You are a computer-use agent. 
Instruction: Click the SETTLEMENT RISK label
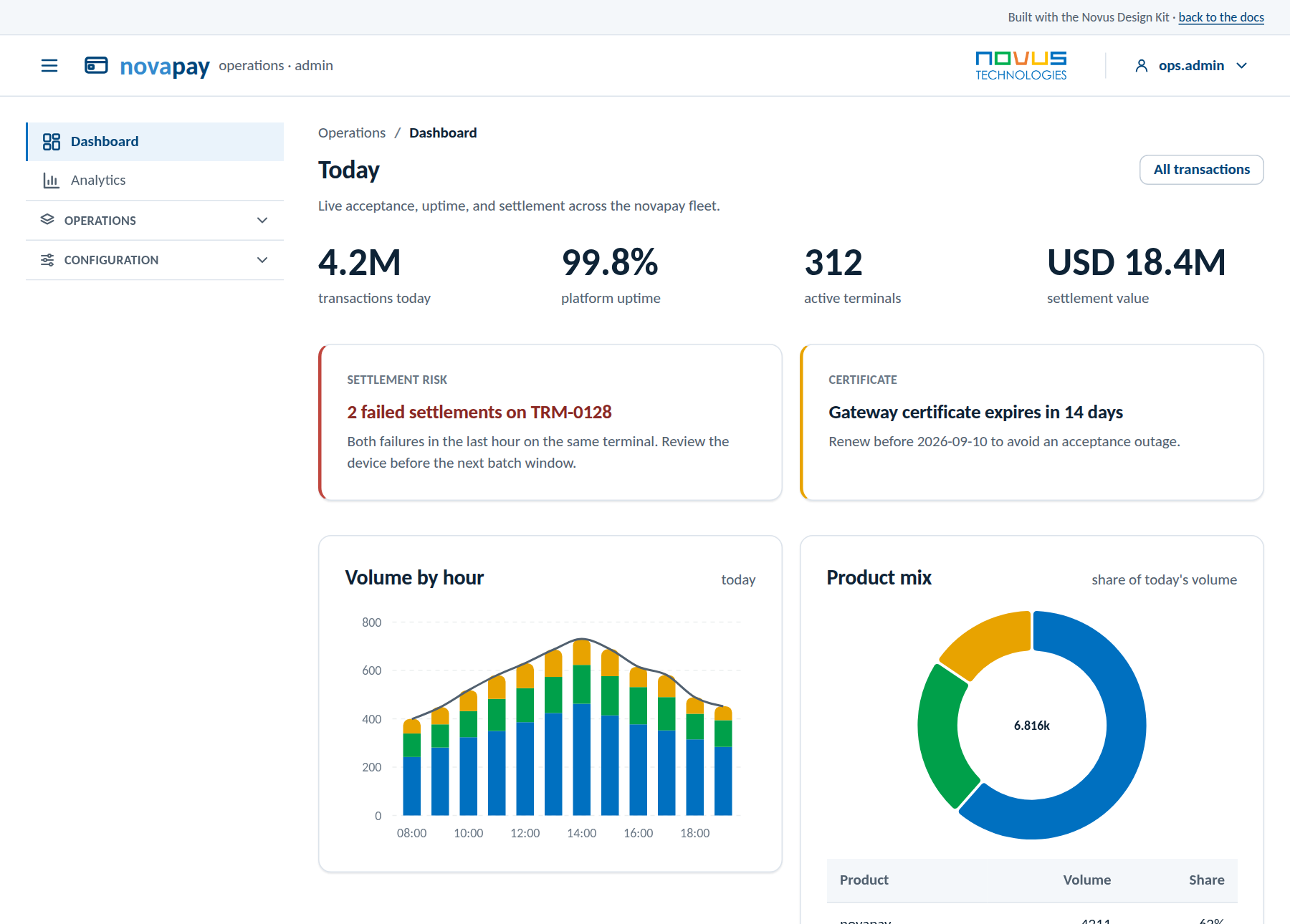pyautogui.click(x=397, y=380)
